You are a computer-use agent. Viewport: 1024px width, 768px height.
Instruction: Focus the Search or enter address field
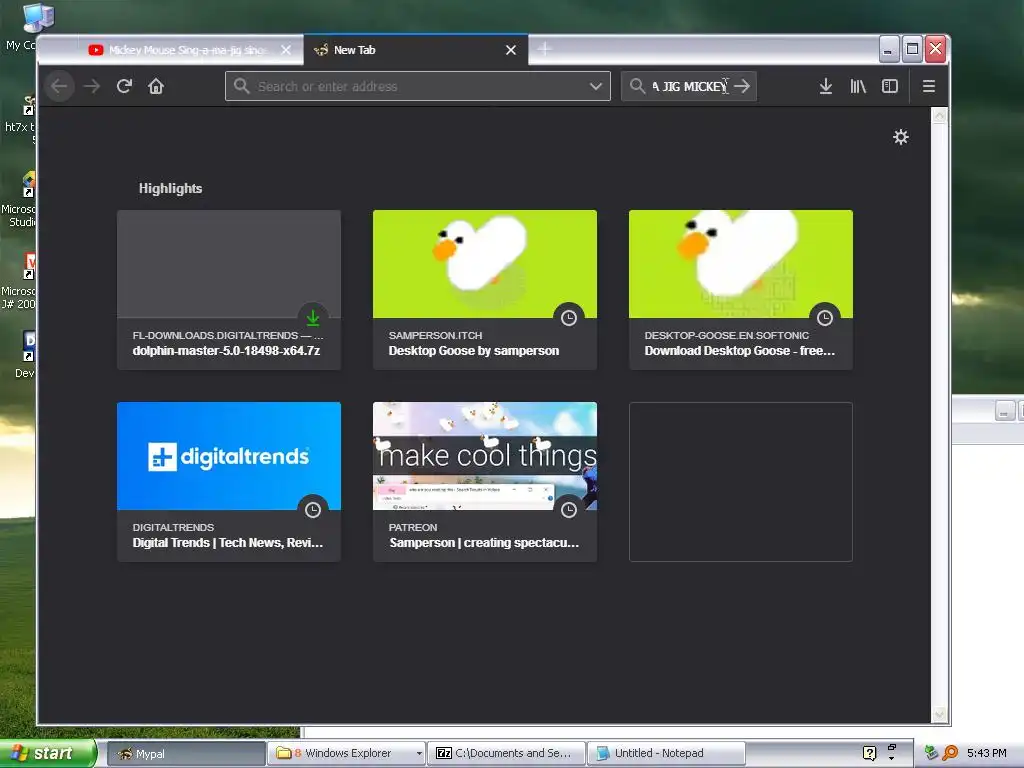418,86
